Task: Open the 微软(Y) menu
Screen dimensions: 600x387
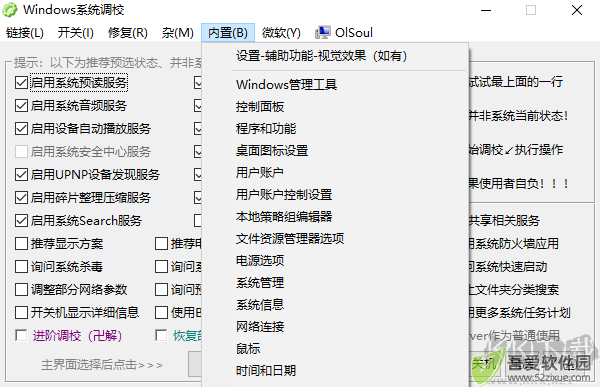Action: [281, 33]
